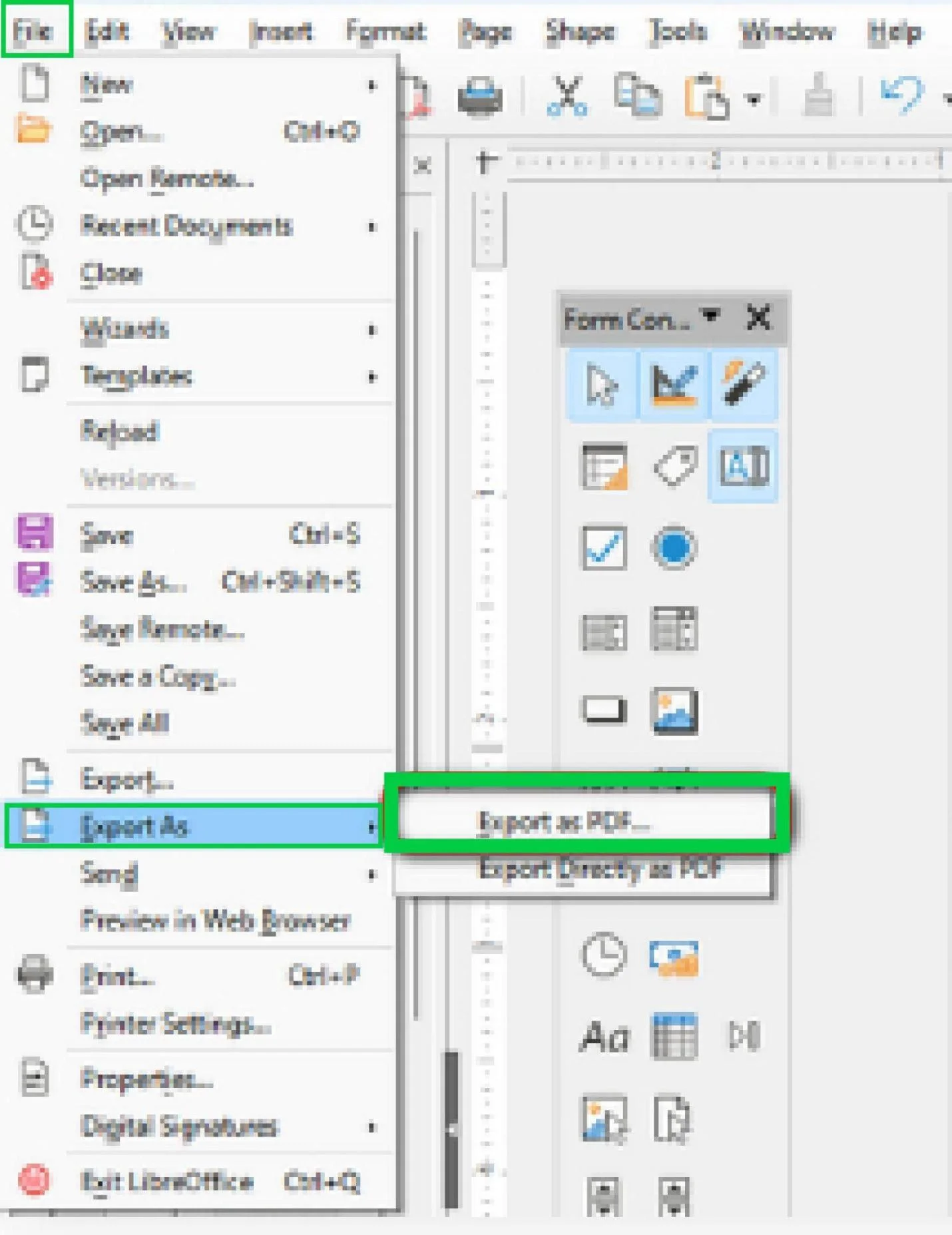Expand Digital Signatures submenu

point(200,1126)
